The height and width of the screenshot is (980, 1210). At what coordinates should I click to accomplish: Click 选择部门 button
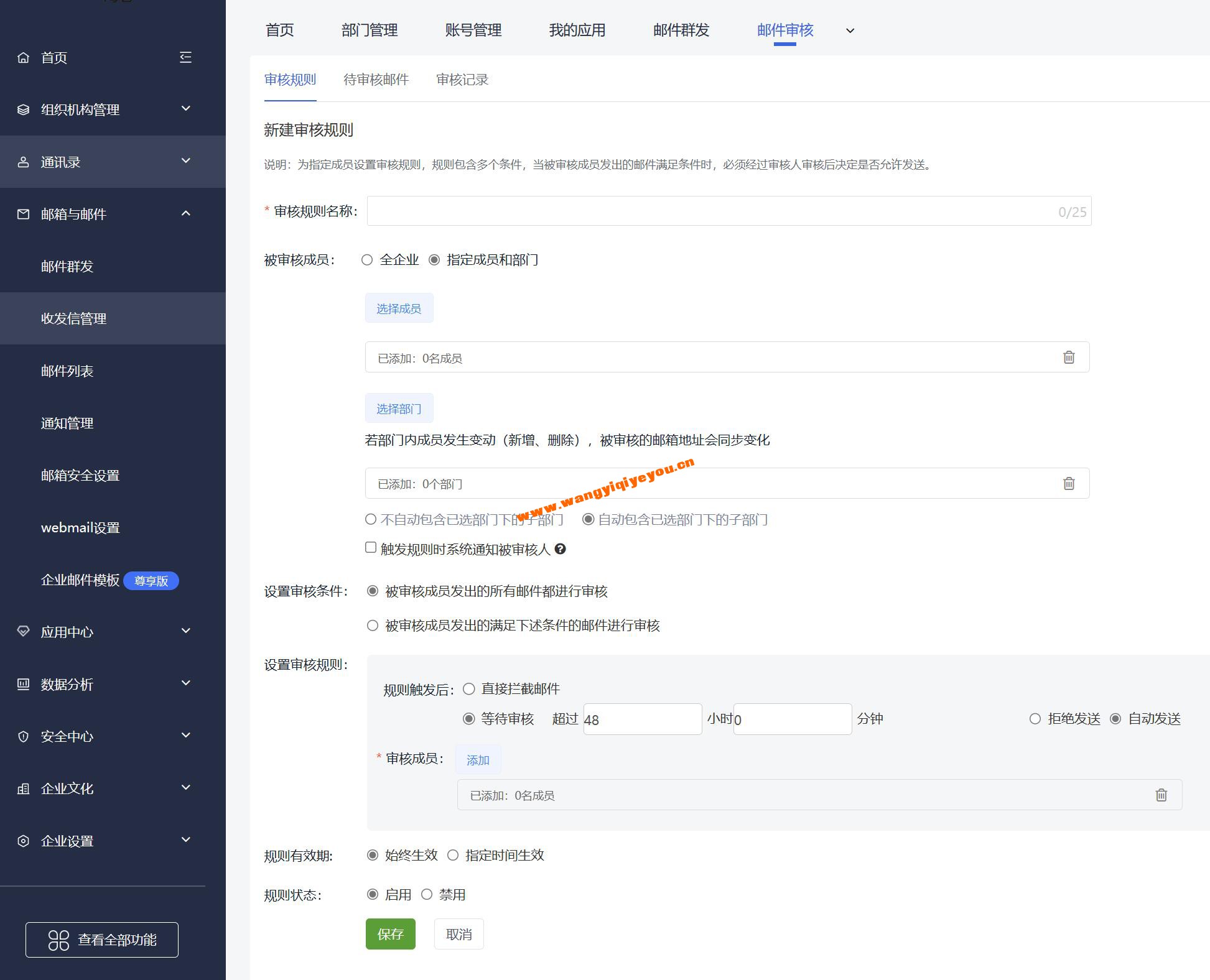pos(399,409)
